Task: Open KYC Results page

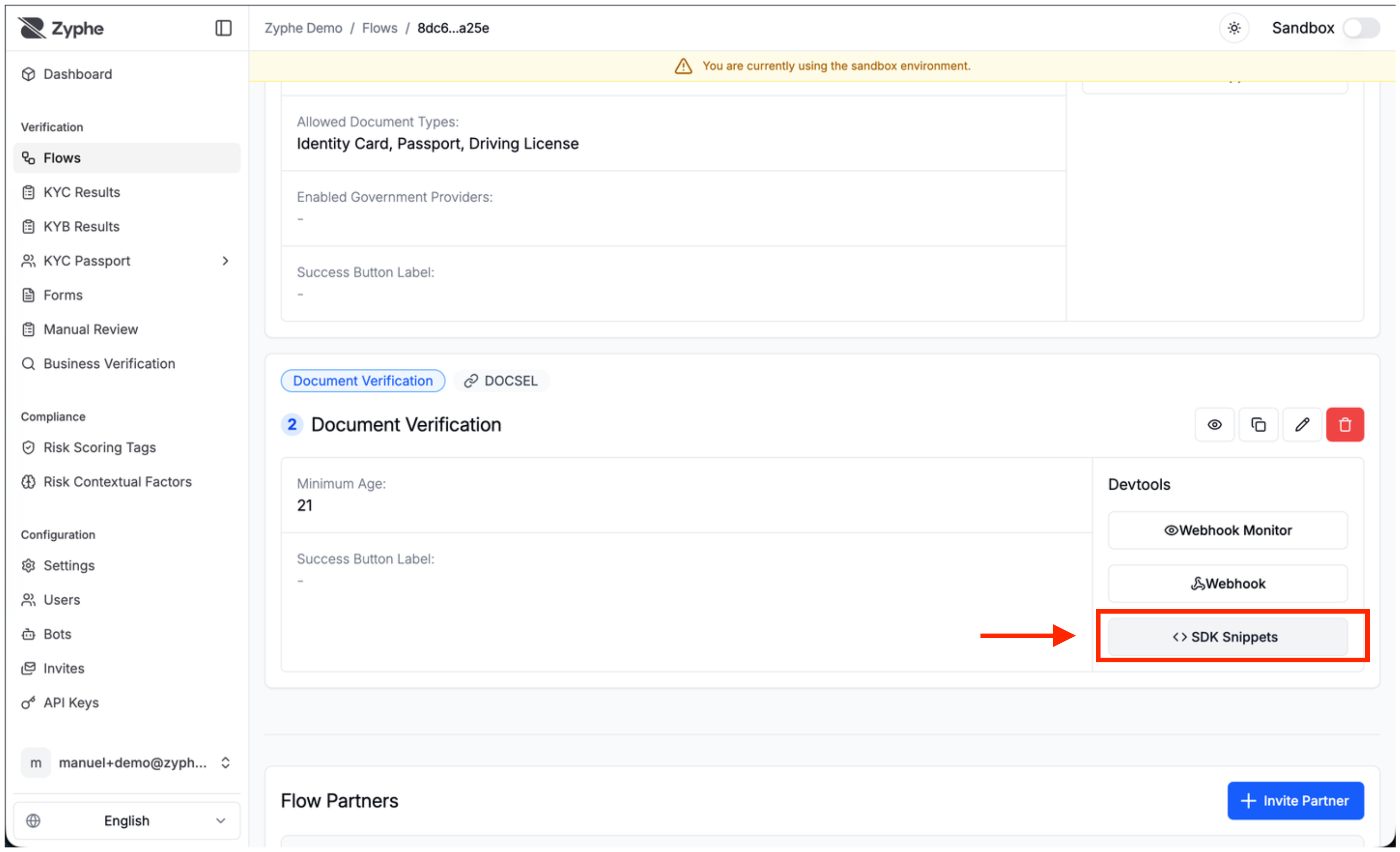Action: coord(126,192)
